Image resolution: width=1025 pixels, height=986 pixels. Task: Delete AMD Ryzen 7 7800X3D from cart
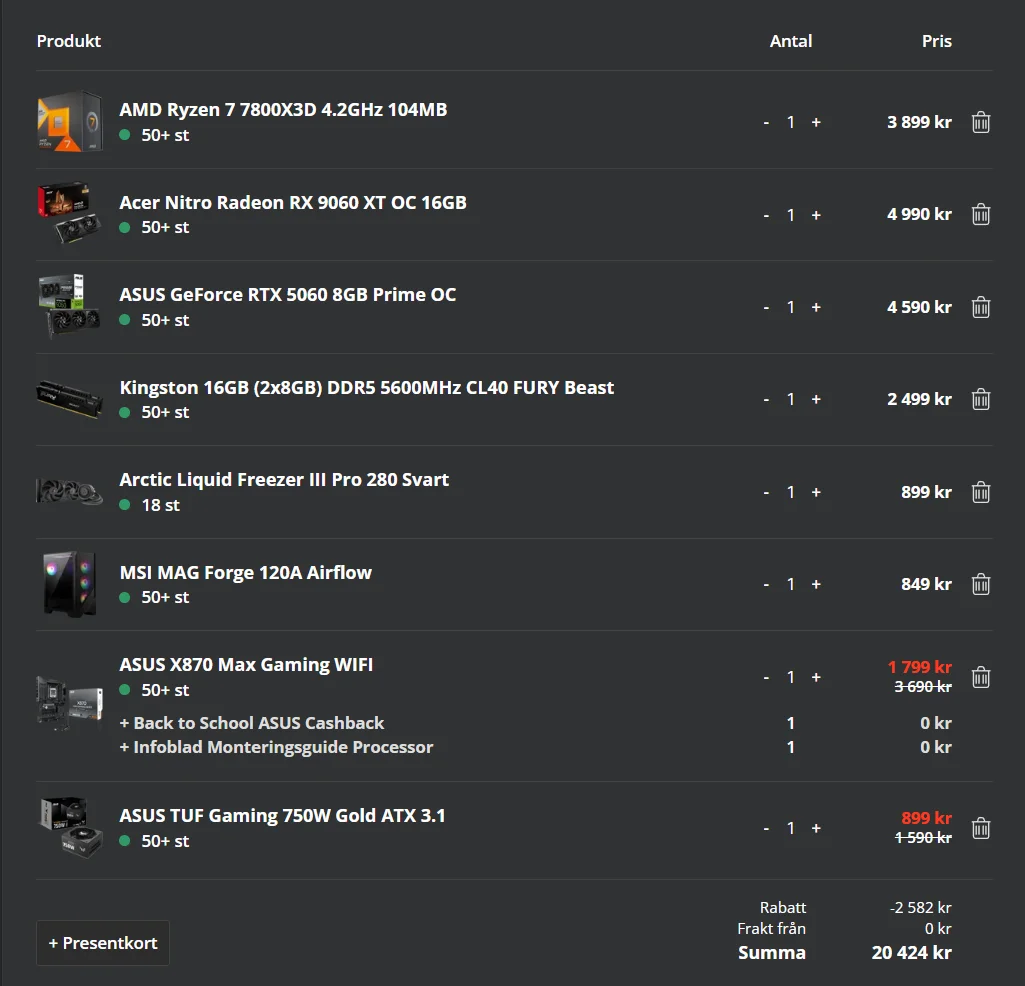[981, 122]
